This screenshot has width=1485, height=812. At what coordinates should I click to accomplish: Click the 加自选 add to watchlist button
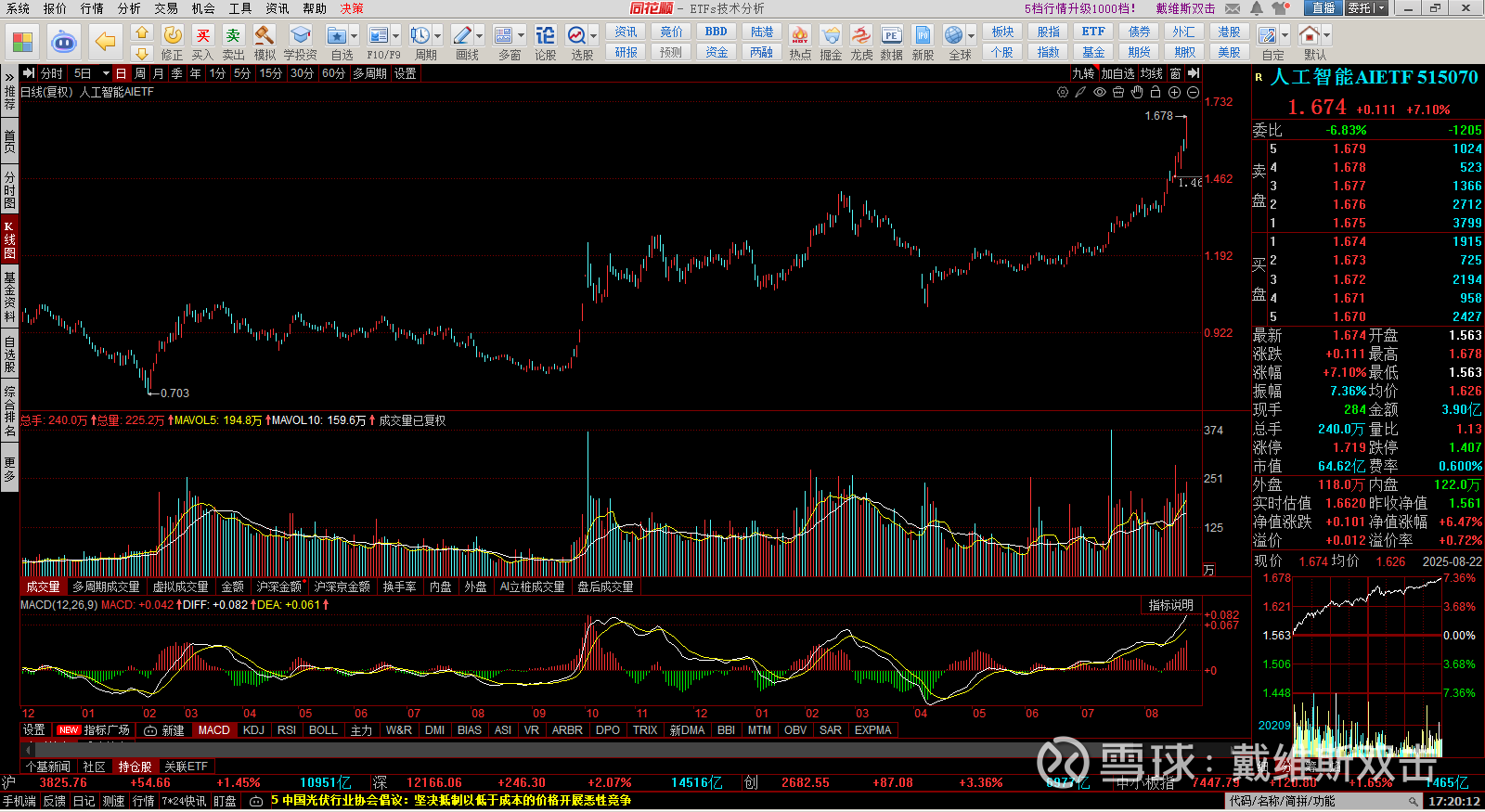pos(1117,73)
